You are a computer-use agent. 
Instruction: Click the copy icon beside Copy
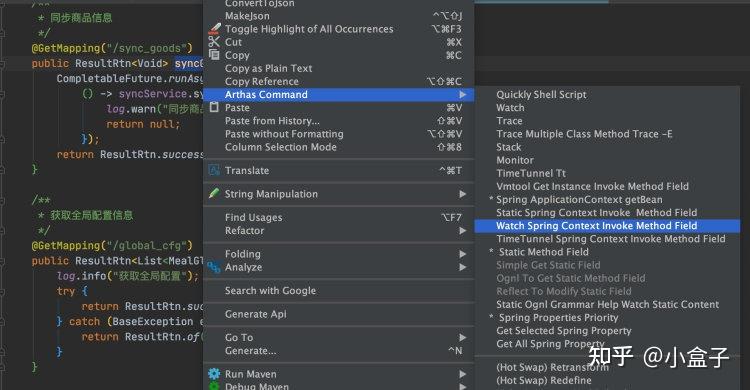pos(214,55)
